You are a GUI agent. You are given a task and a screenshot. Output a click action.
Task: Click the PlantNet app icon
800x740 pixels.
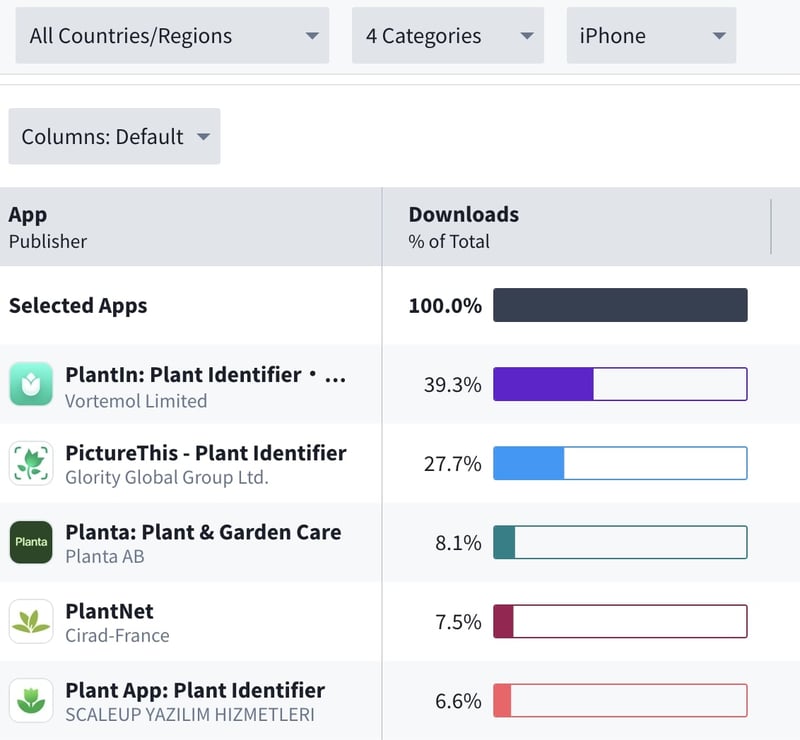(x=31, y=622)
